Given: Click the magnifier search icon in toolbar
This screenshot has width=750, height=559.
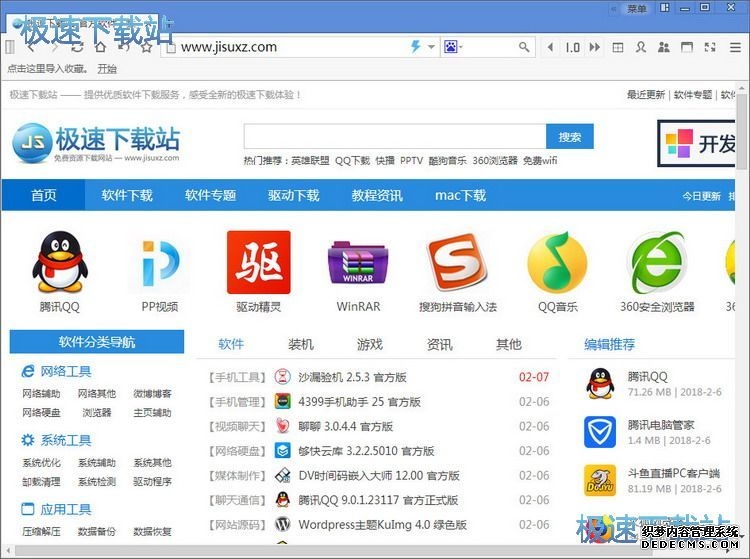Looking at the screenshot, I should click(524, 47).
